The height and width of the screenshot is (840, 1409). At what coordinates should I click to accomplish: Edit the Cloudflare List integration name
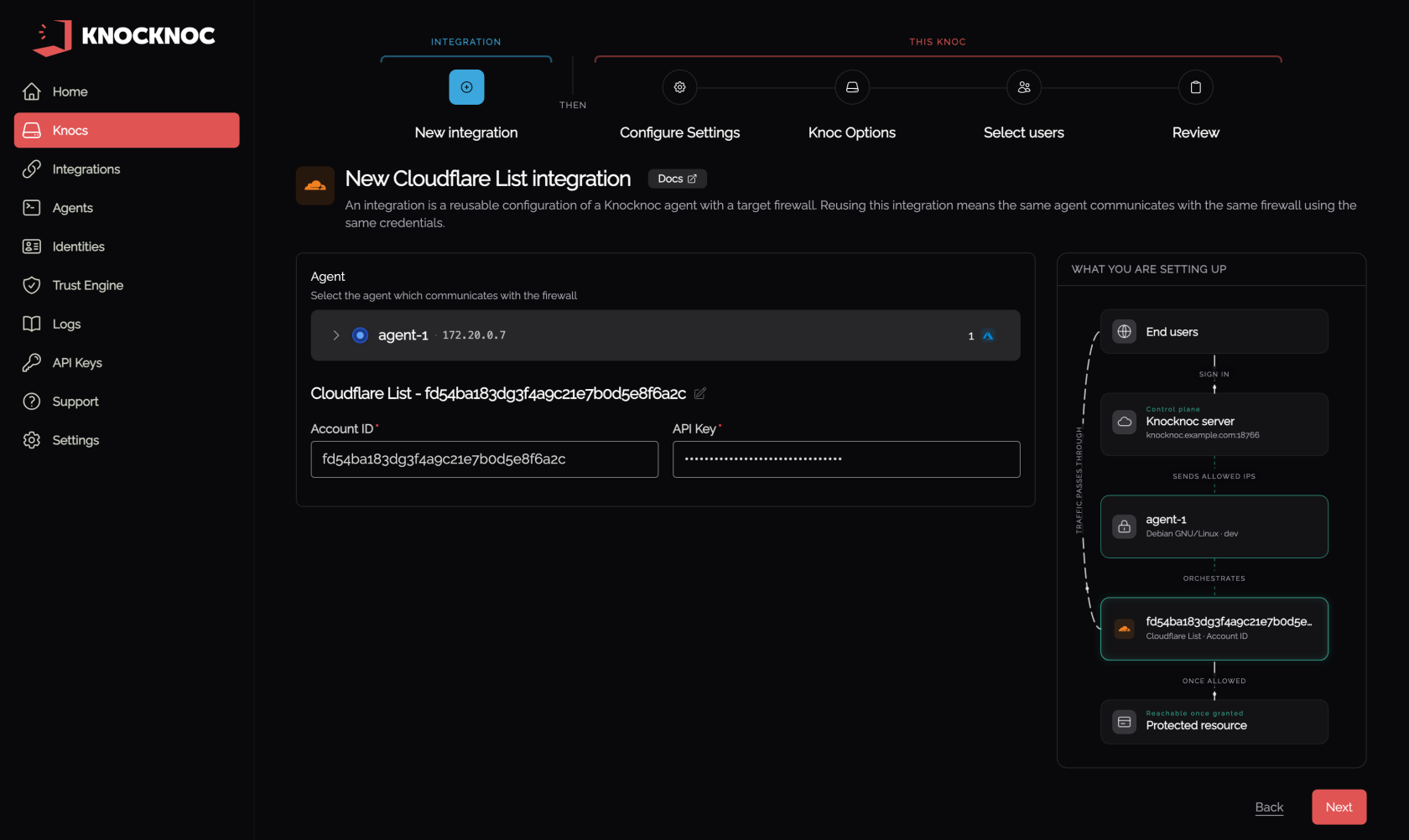pyautogui.click(x=700, y=393)
